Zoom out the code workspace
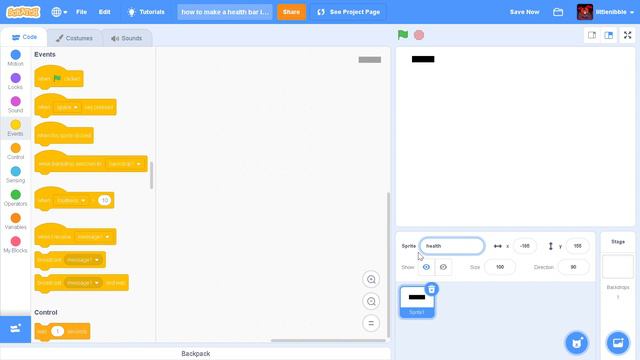640x360 pixels. [371, 302]
